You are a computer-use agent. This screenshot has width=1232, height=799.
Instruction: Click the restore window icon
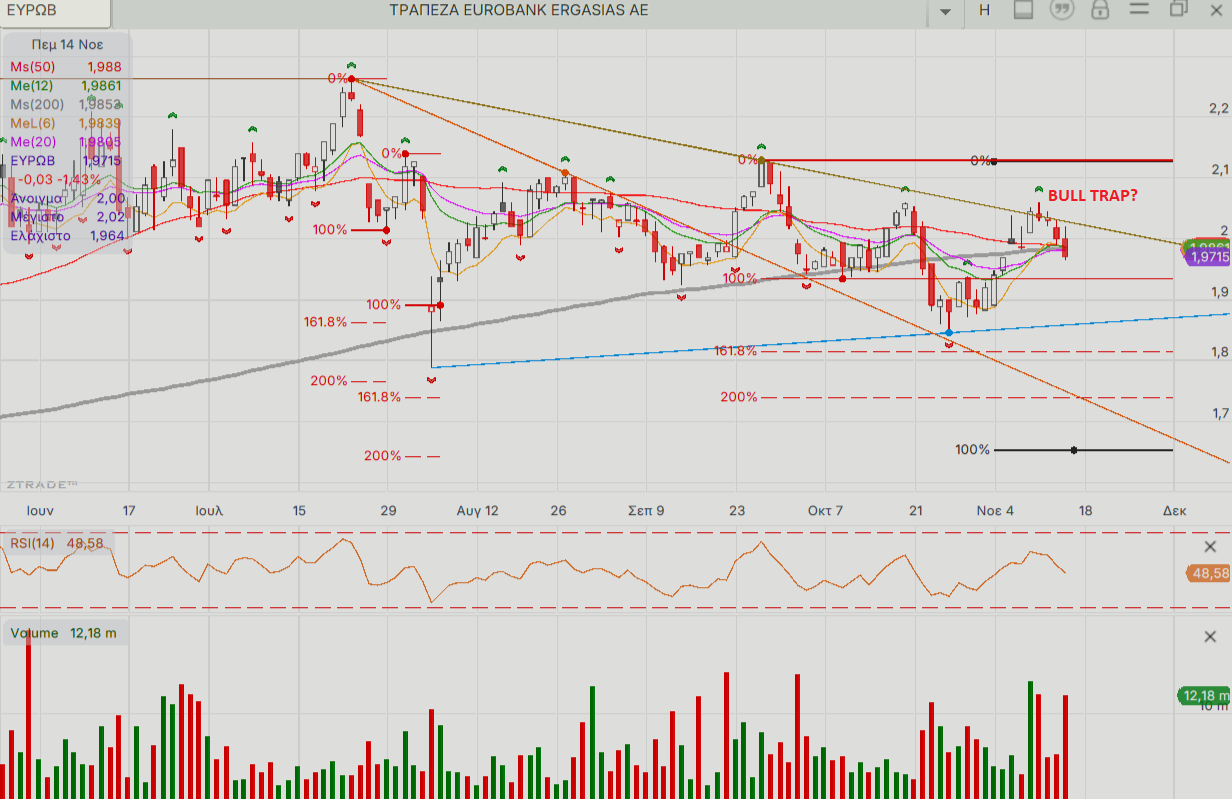click(1179, 10)
